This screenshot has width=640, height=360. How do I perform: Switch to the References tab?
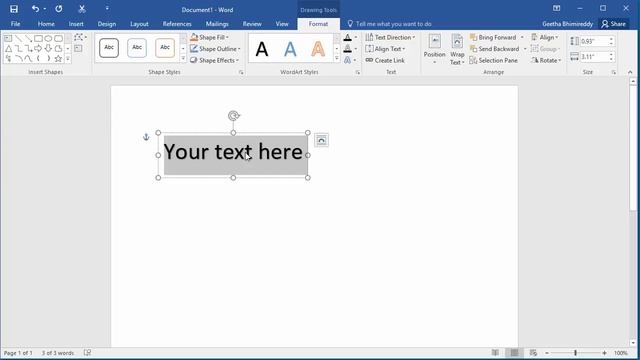point(177,24)
